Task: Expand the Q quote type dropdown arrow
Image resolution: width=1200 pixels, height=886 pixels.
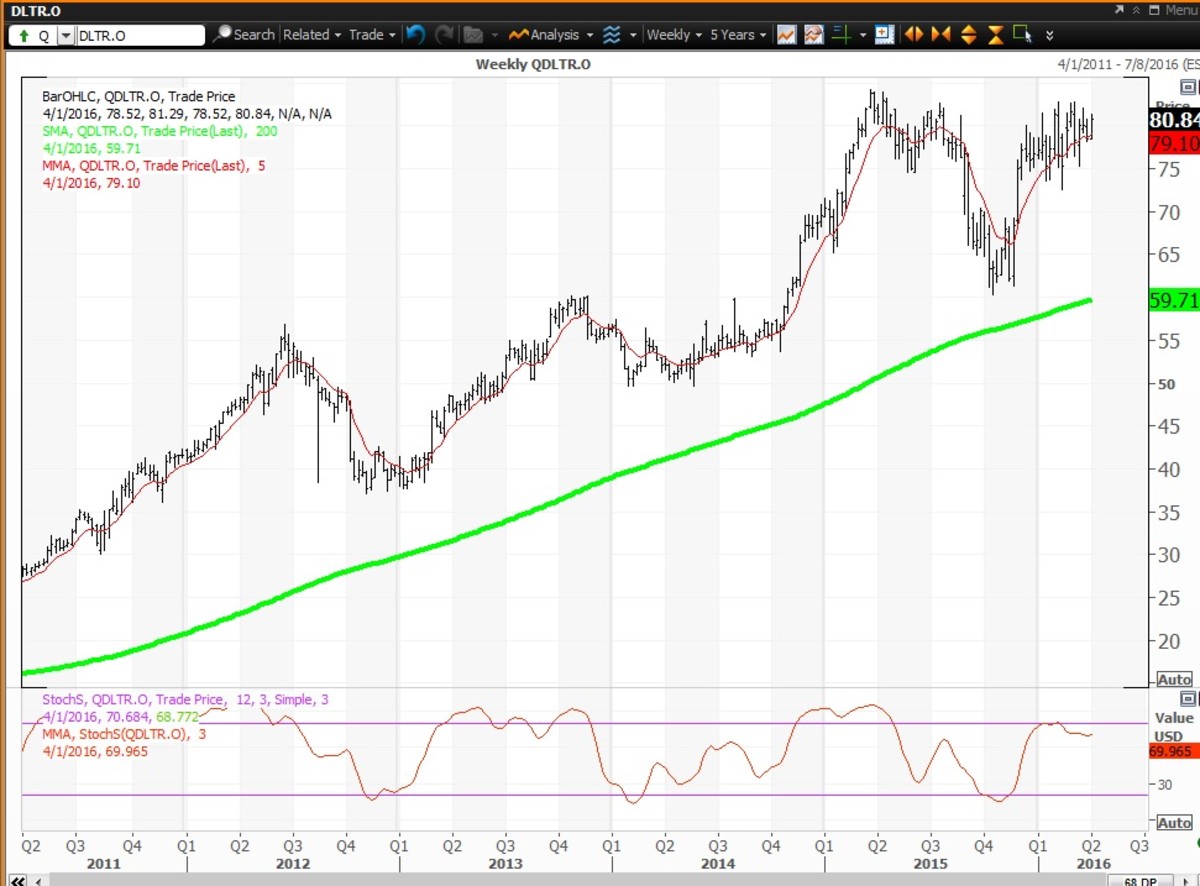Action: point(66,35)
